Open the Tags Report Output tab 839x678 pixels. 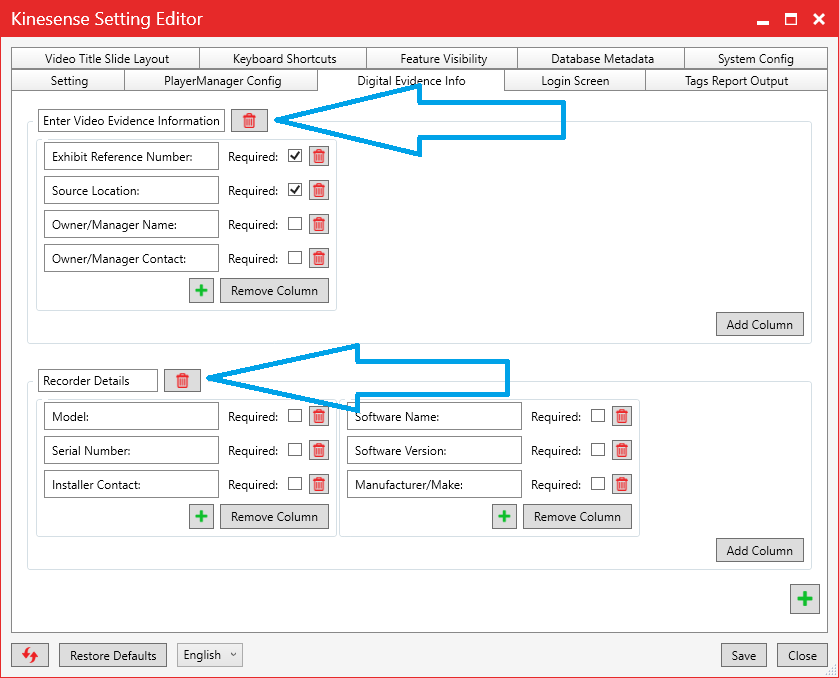pyautogui.click(x=736, y=81)
